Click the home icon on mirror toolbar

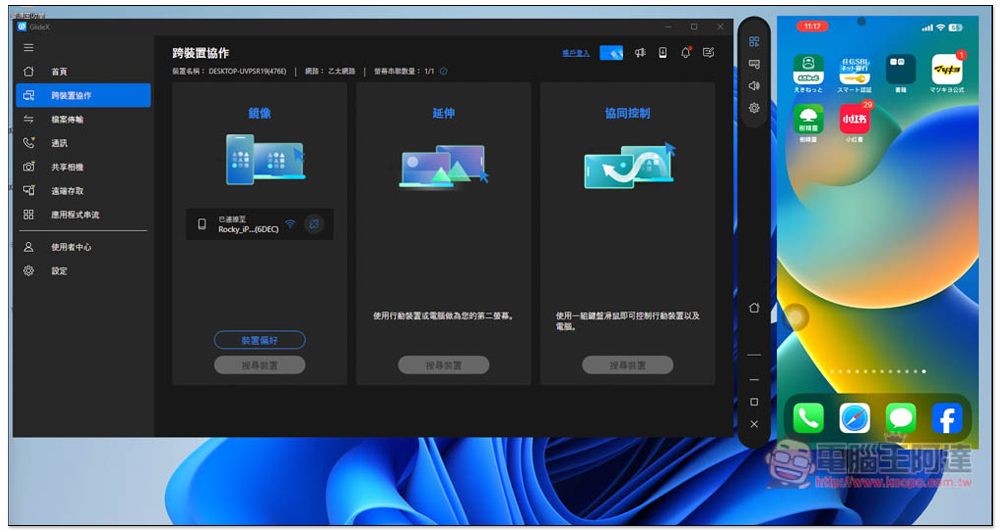(754, 308)
